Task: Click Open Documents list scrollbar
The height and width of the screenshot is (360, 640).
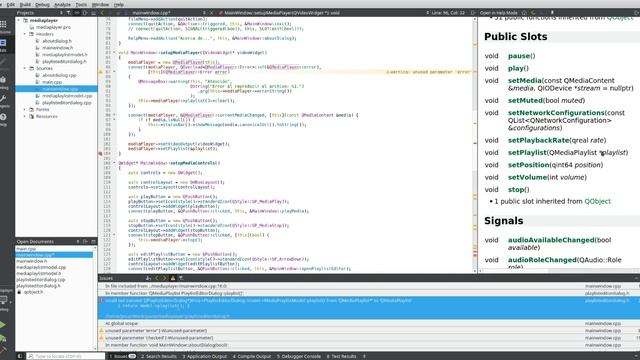Action: [95, 298]
